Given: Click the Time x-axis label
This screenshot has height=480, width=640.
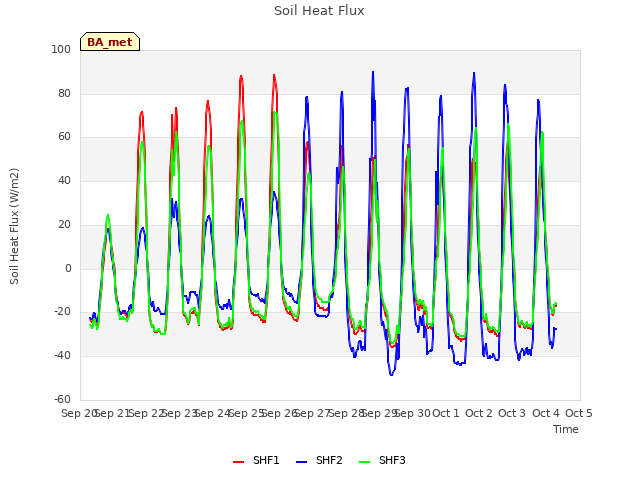Looking at the screenshot, I should [566, 429].
